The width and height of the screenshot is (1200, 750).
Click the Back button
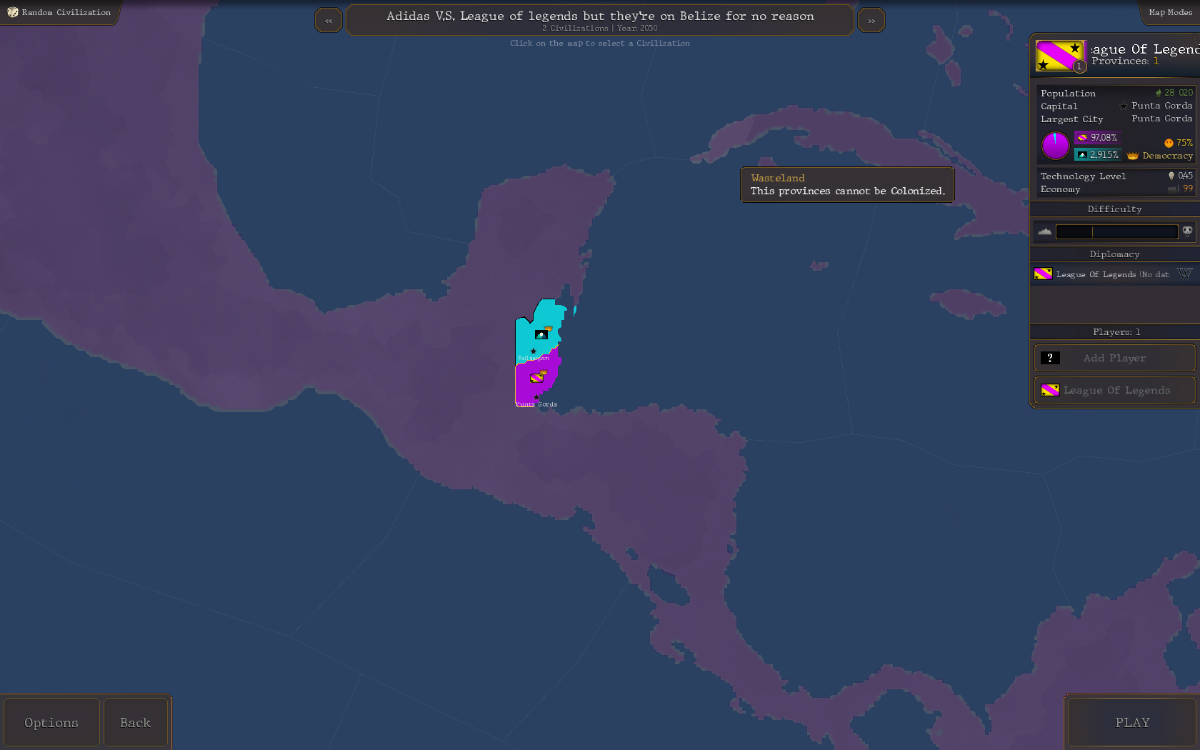tap(135, 722)
